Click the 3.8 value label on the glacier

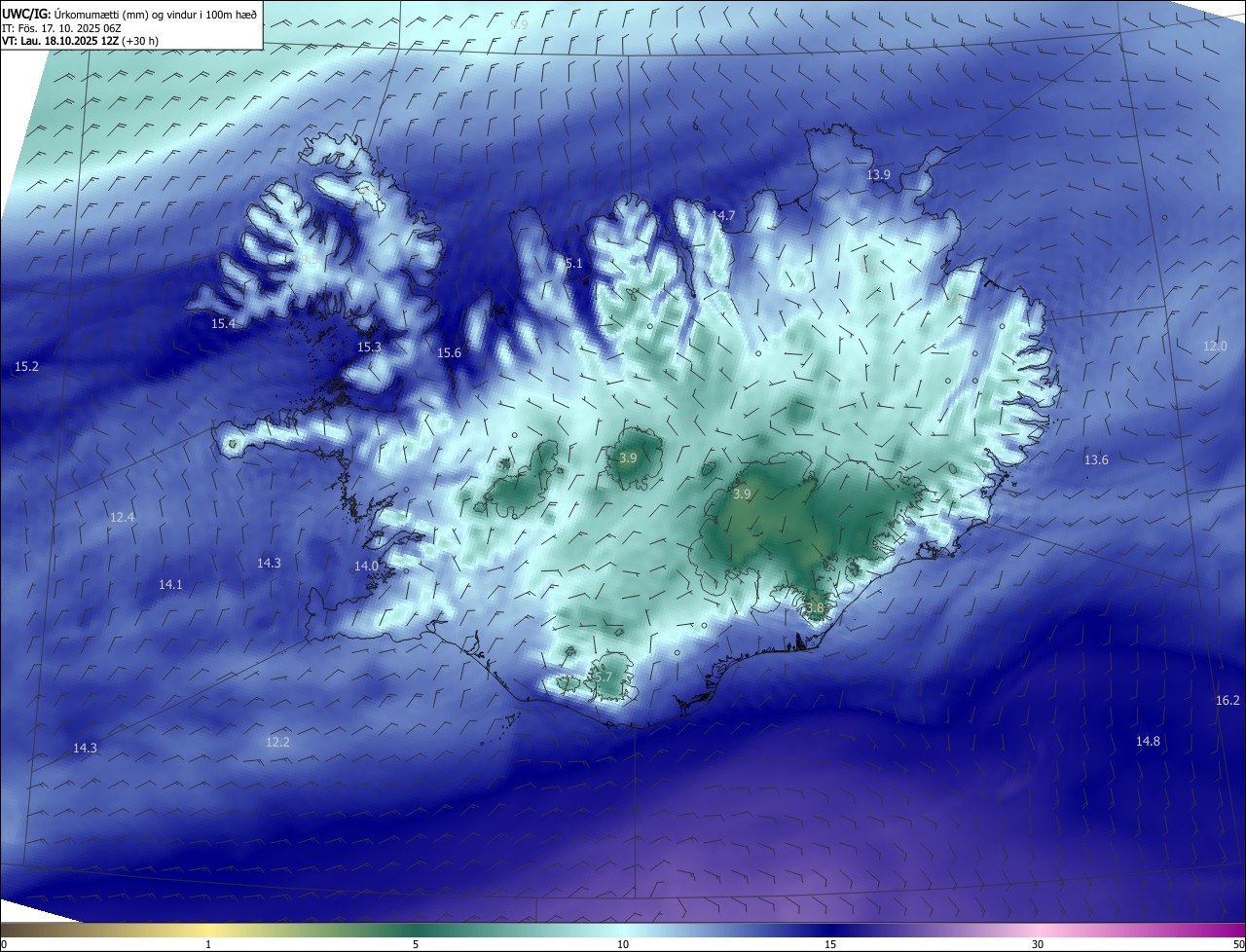(814, 607)
